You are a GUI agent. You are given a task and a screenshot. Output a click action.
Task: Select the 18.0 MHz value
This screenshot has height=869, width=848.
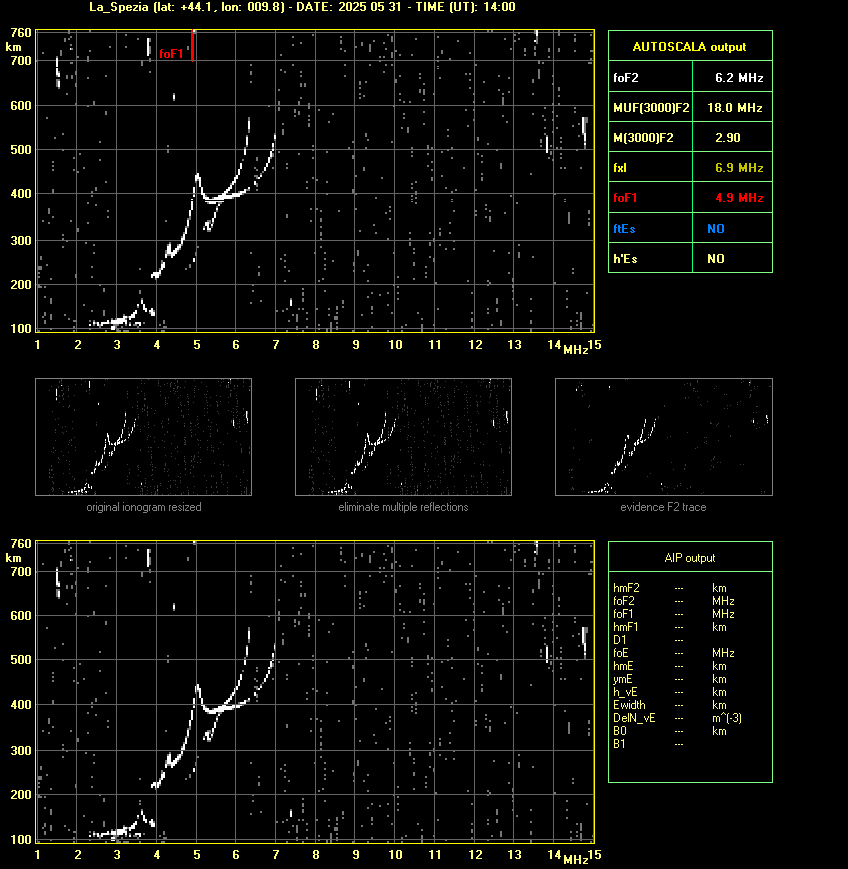tap(734, 108)
